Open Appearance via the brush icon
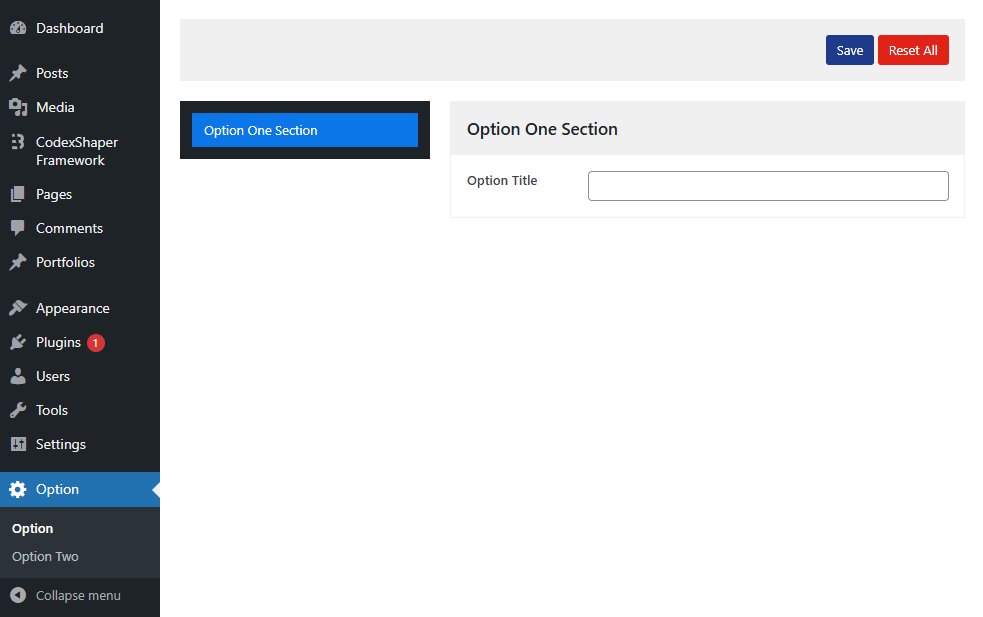 coord(16,307)
